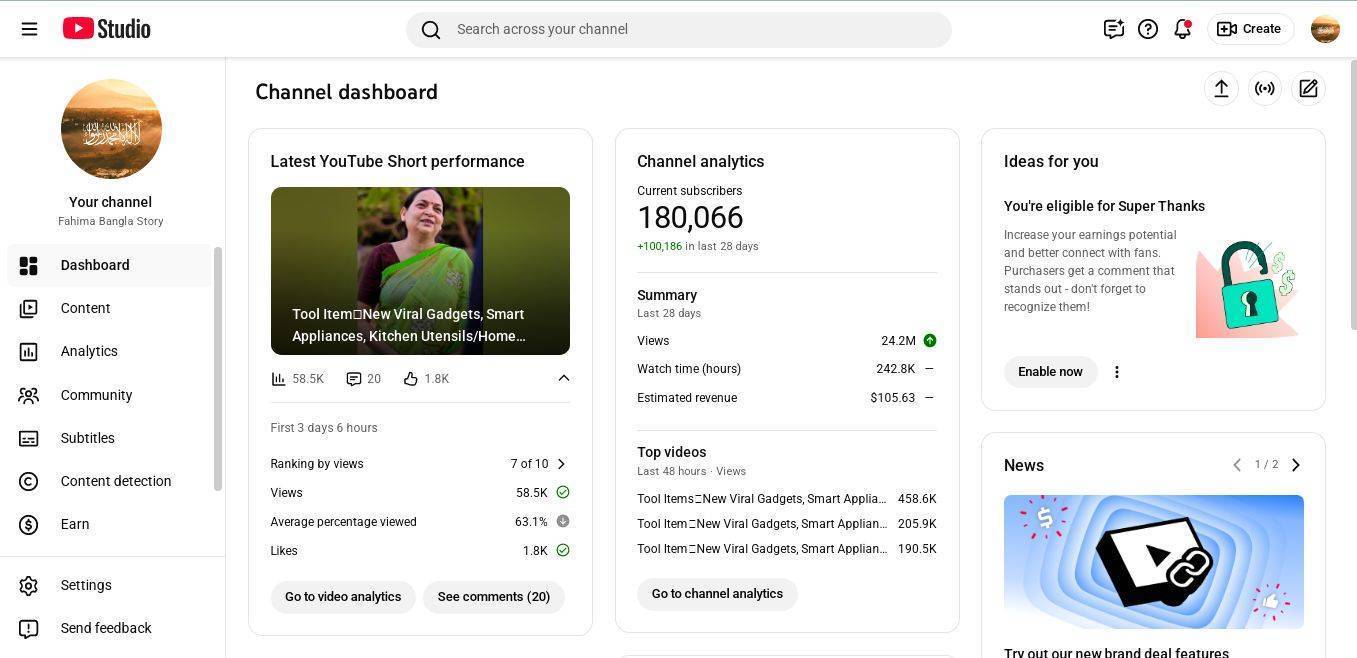Click the send feedback icon in top bar
This screenshot has height=658, width=1357.
coord(1113,29)
